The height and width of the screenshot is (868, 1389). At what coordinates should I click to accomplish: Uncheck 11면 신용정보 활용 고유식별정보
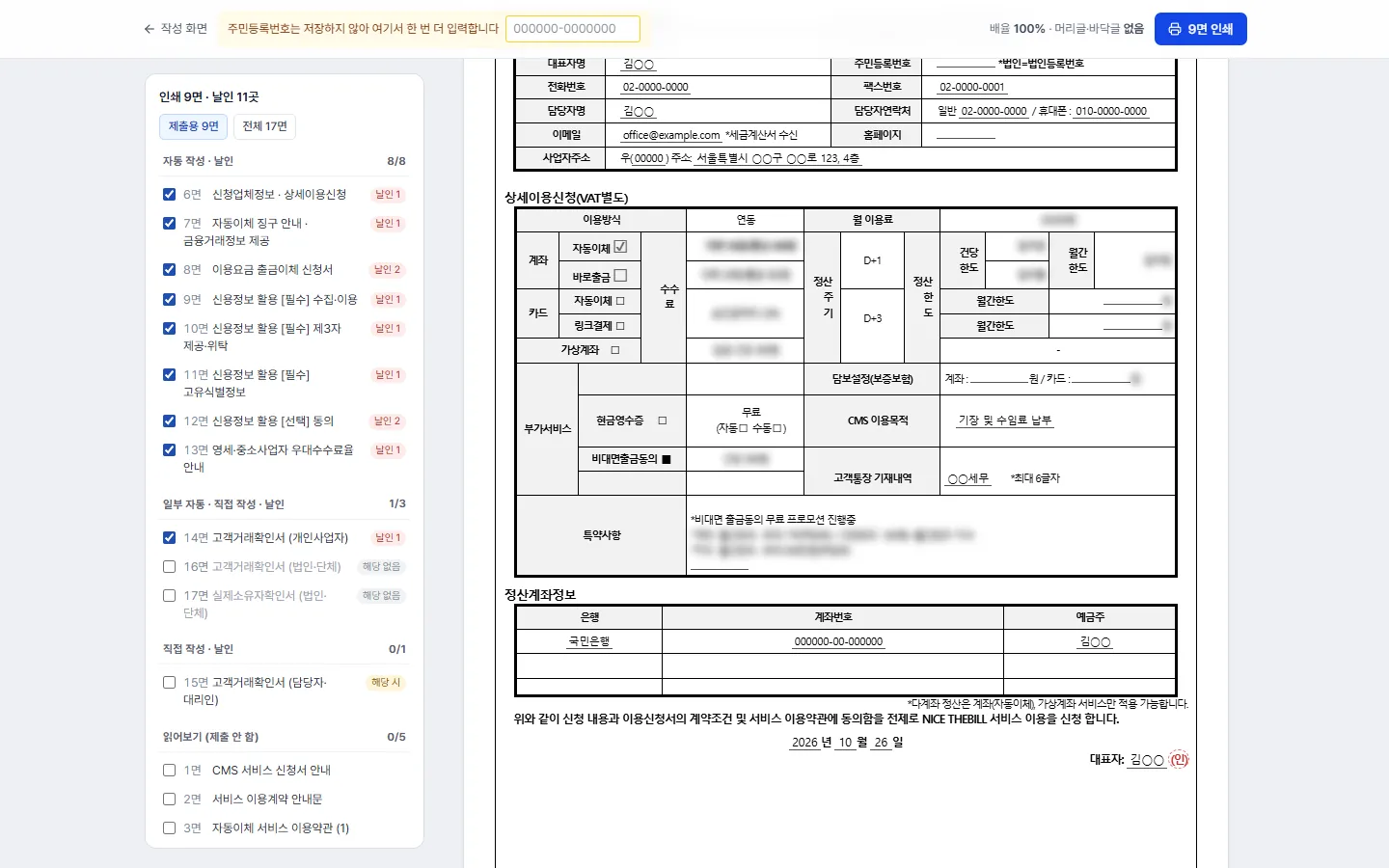(169, 375)
